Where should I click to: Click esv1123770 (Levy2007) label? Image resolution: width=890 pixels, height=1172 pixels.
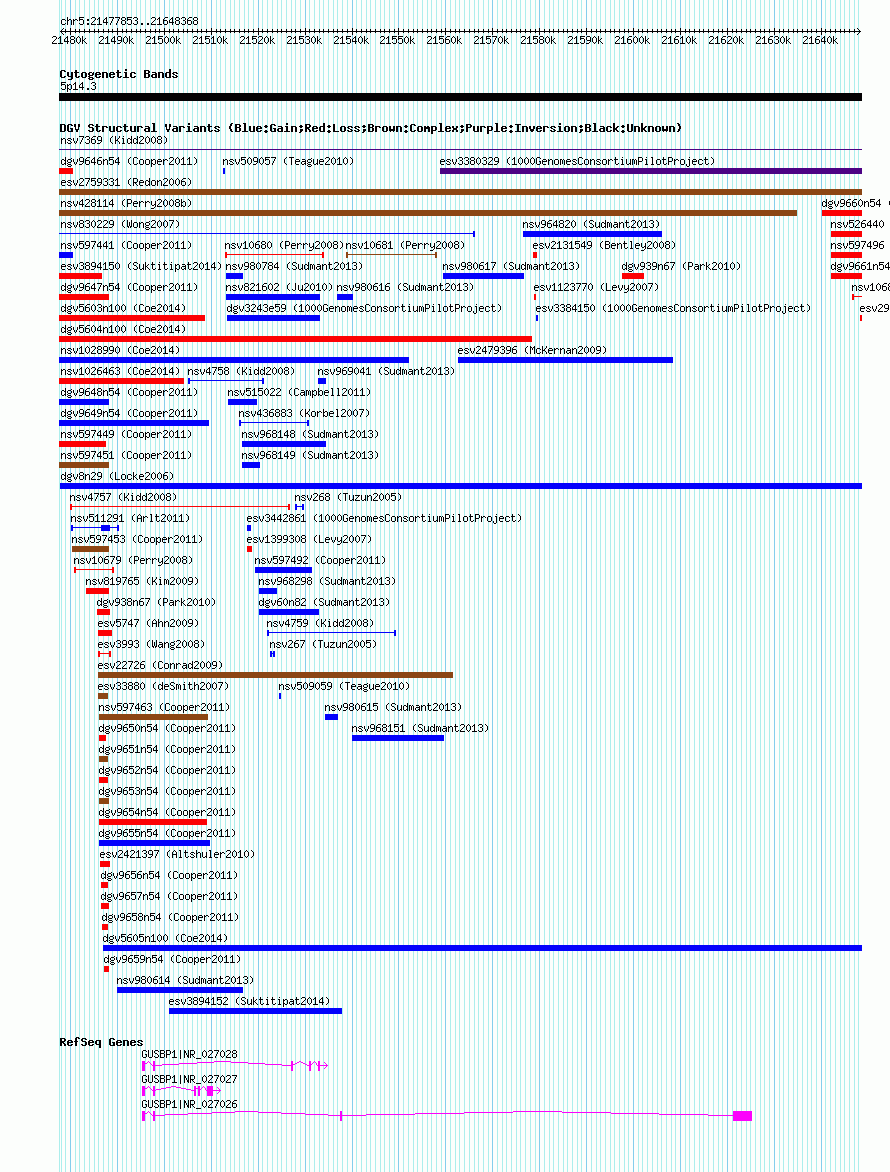[596, 287]
